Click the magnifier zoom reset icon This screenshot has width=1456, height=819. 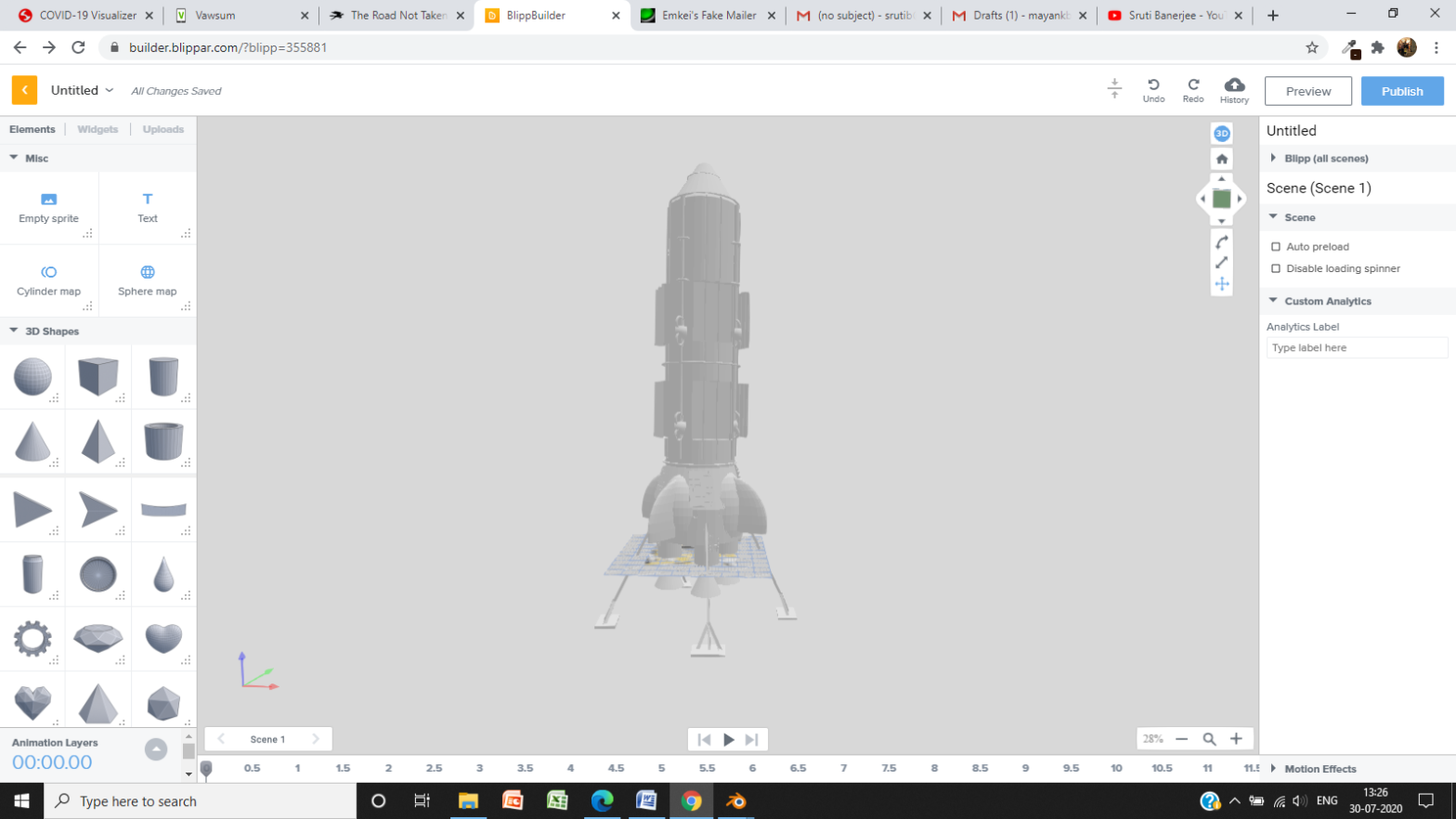(x=1209, y=739)
